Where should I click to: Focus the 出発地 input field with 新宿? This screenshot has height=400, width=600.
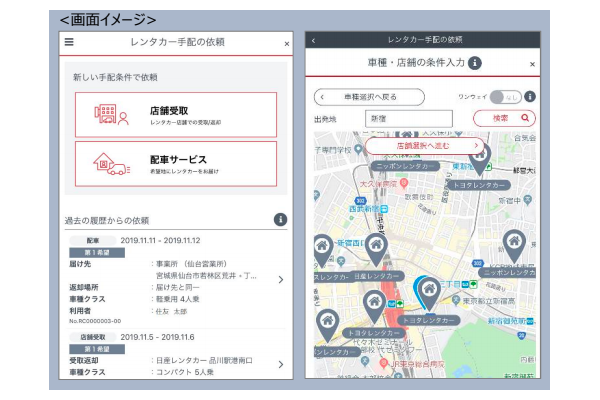pyautogui.click(x=409, y=119)
